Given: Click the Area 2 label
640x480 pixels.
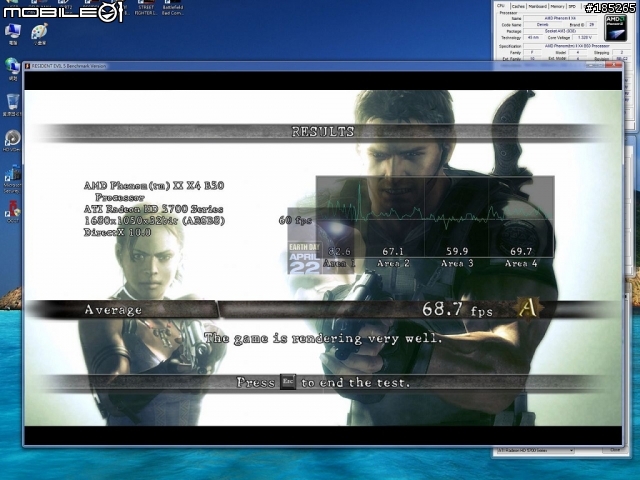Looking at the screenshot, I should [x=393, y=263].
